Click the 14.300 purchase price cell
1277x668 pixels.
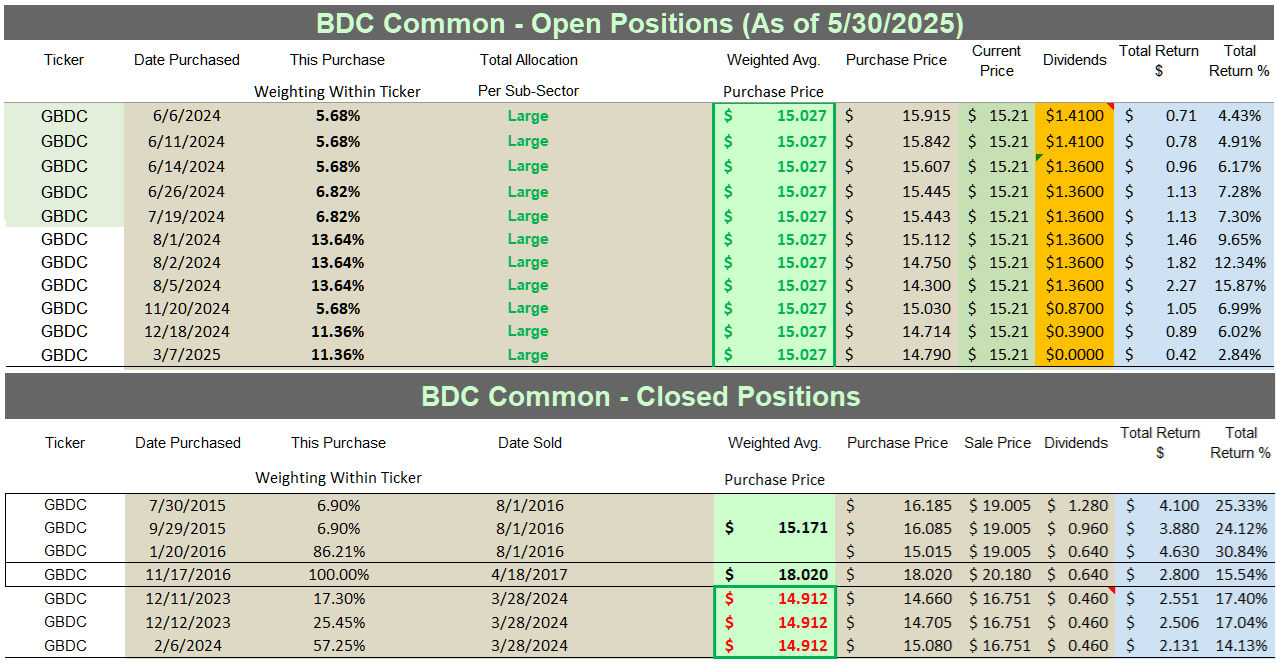pos(897,285)
